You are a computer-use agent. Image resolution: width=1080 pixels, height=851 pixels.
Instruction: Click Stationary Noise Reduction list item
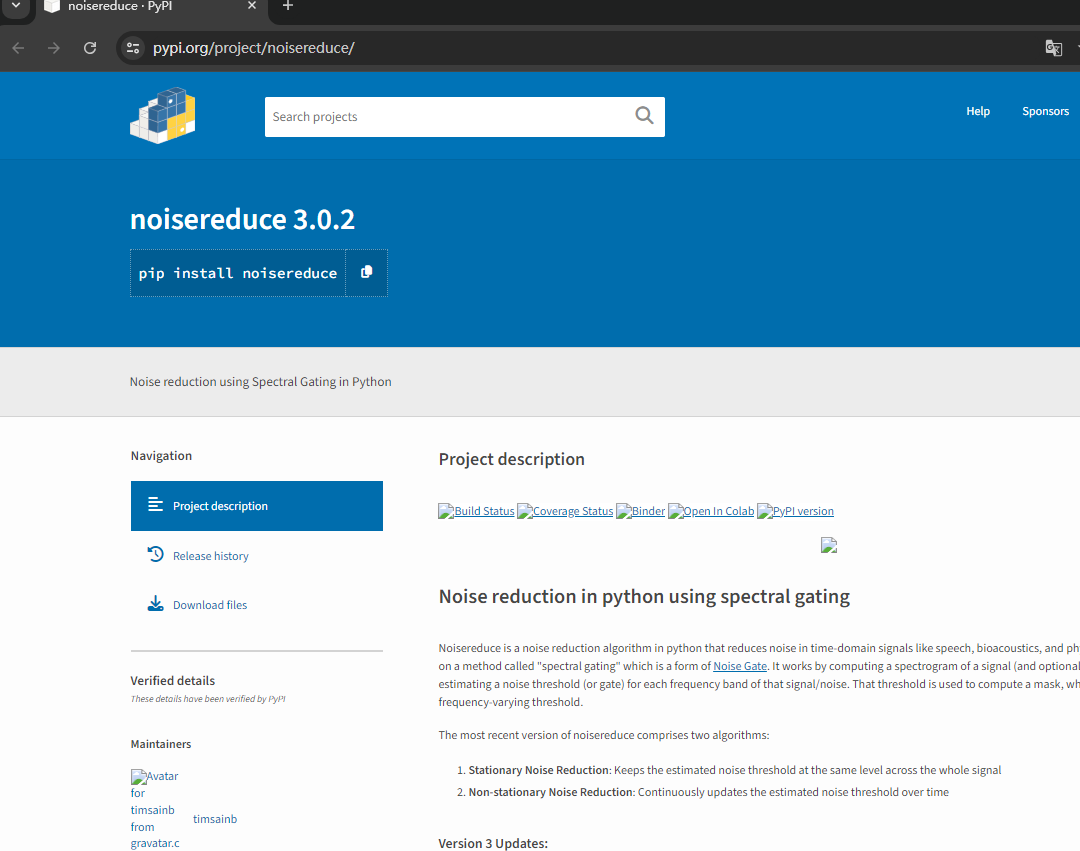(735, 770)
